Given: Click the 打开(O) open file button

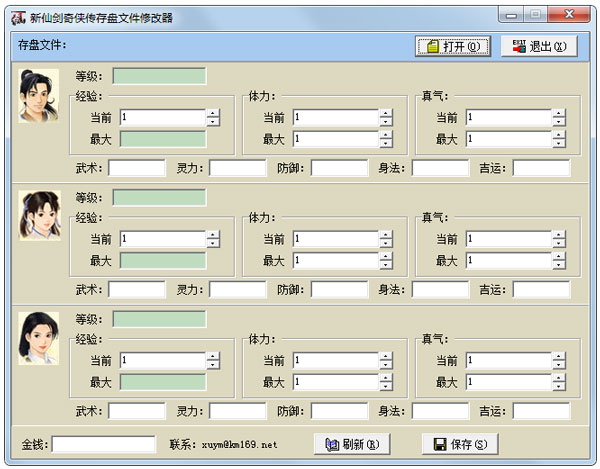Looking at the screenshot, I should 453,47.
